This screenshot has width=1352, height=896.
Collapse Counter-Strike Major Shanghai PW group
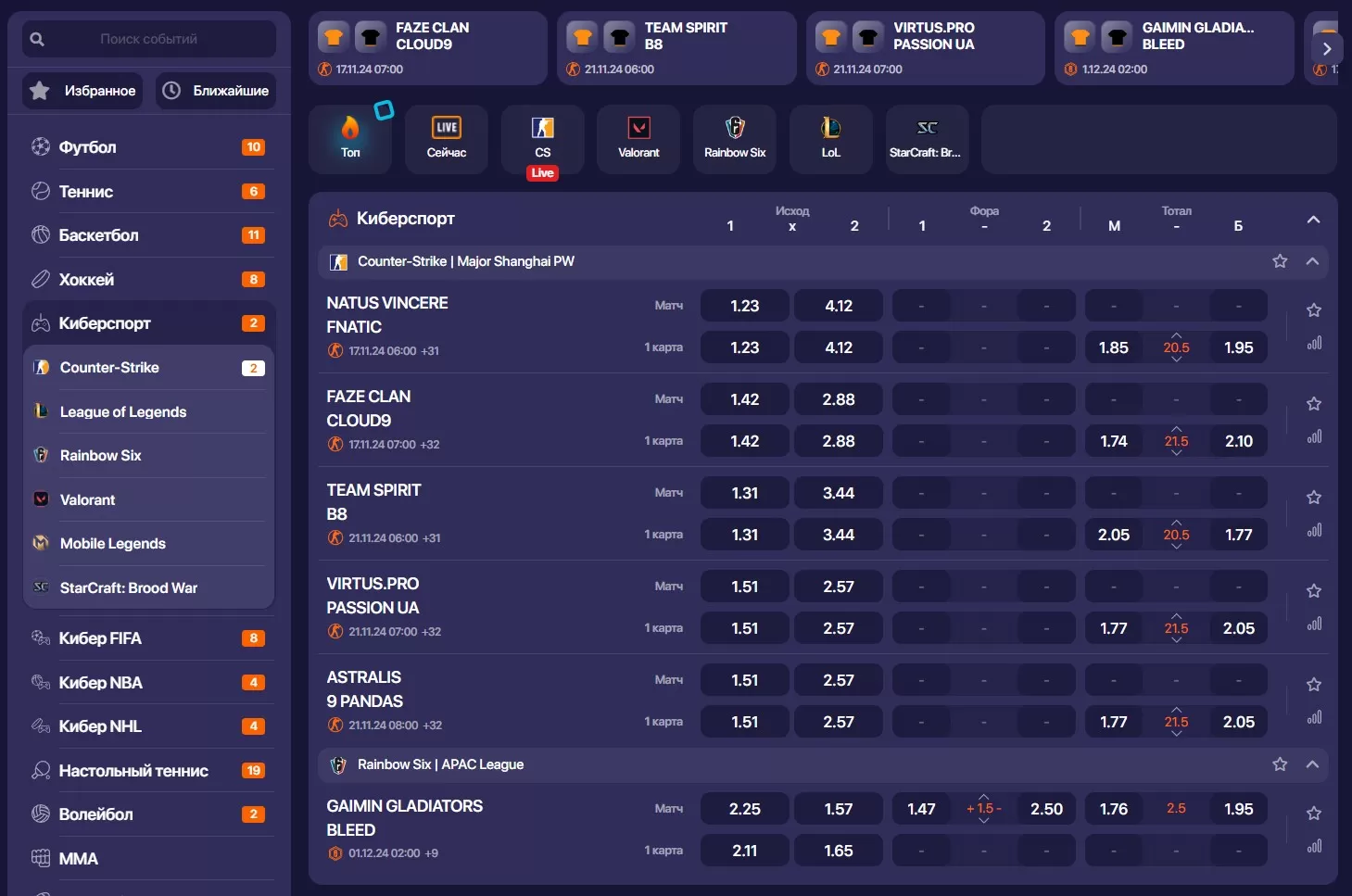tap(1312, 261)
